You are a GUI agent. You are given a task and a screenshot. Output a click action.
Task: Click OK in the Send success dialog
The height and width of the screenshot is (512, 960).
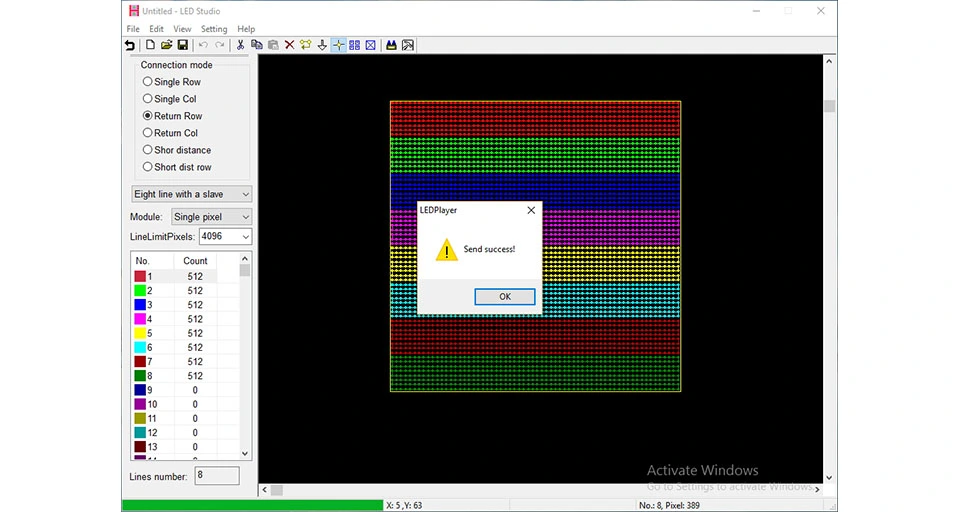click(x=504, y=296)
